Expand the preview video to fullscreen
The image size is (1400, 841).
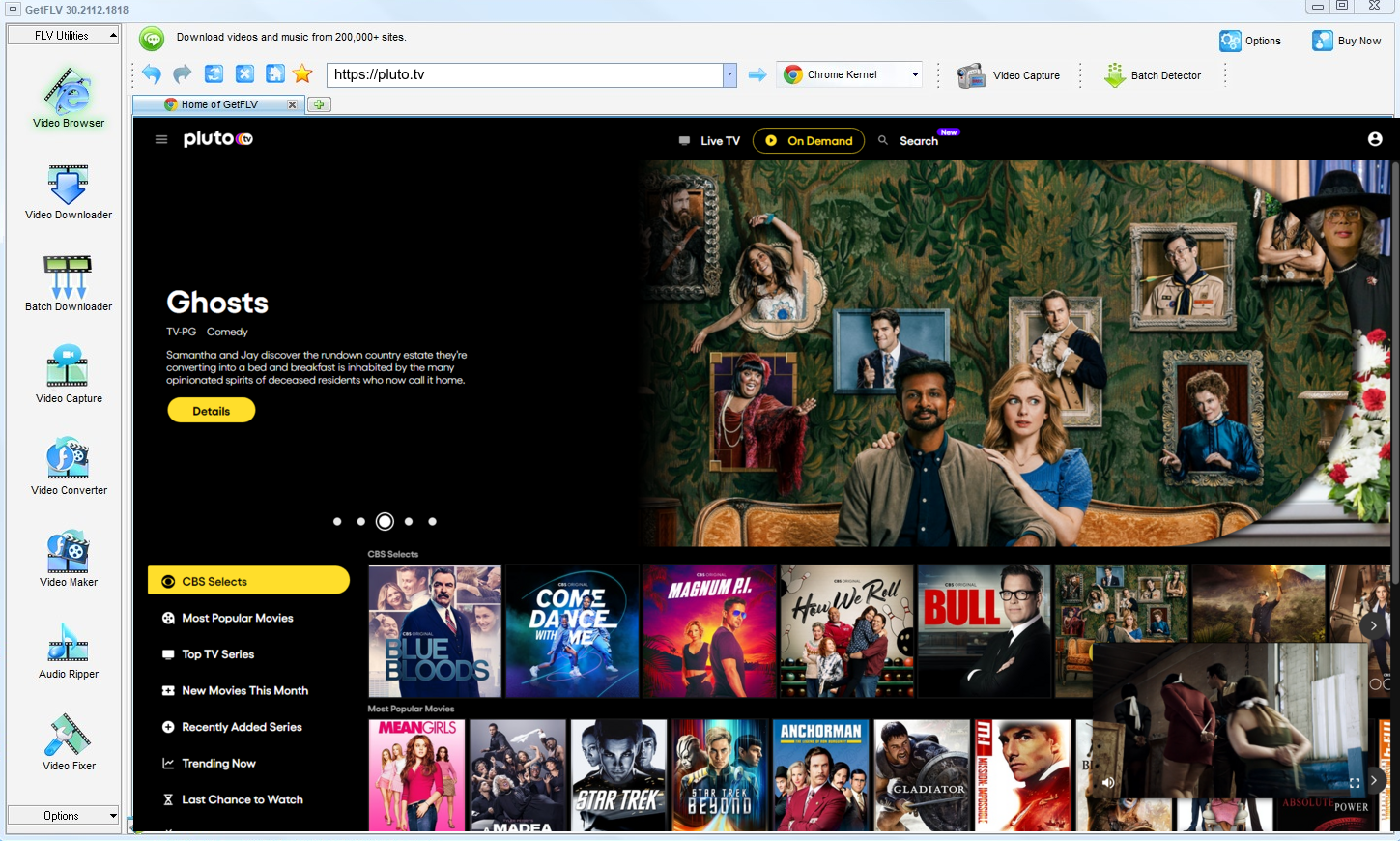point(1355,782)
